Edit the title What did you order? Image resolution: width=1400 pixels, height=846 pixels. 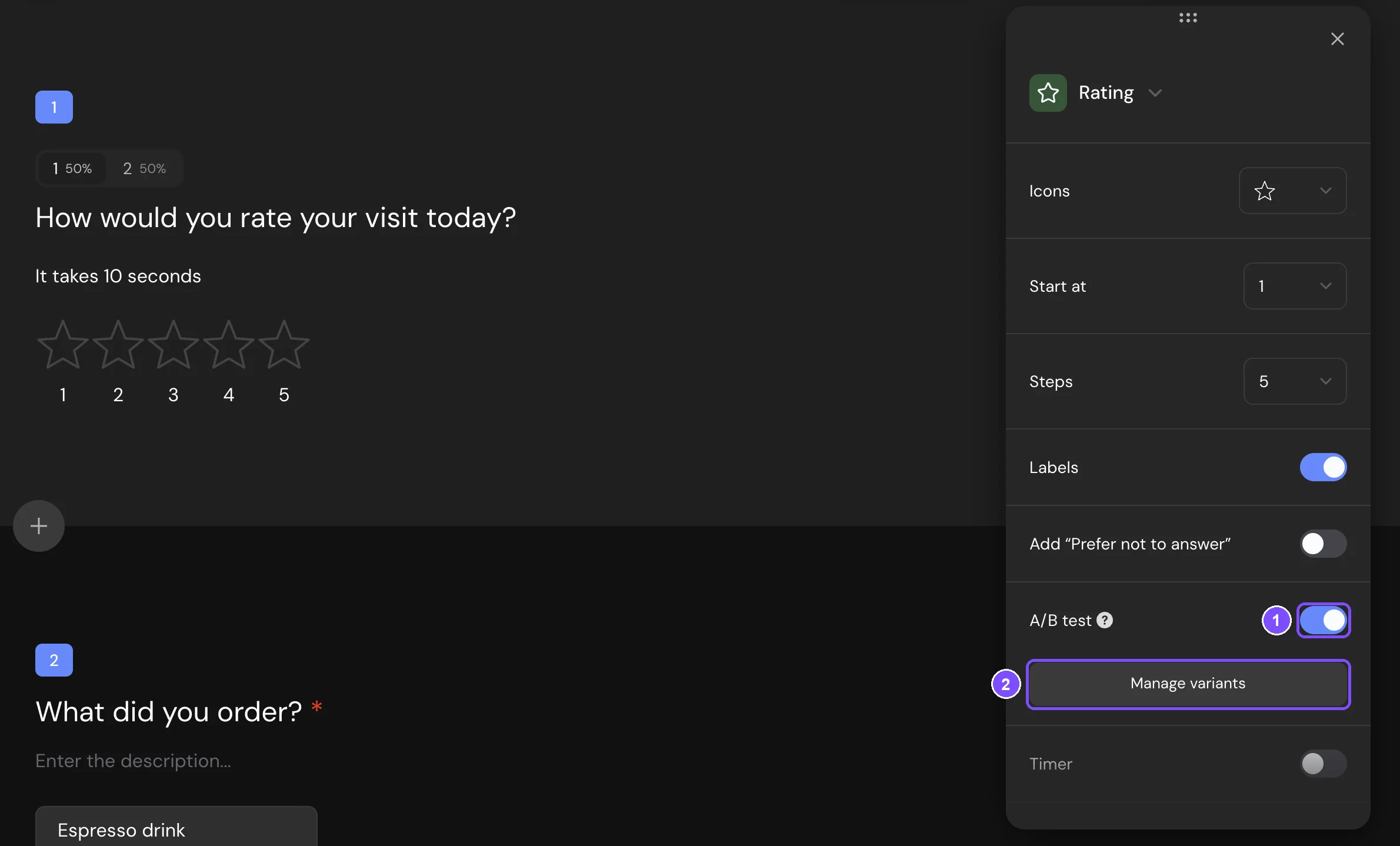click(169, 712)
